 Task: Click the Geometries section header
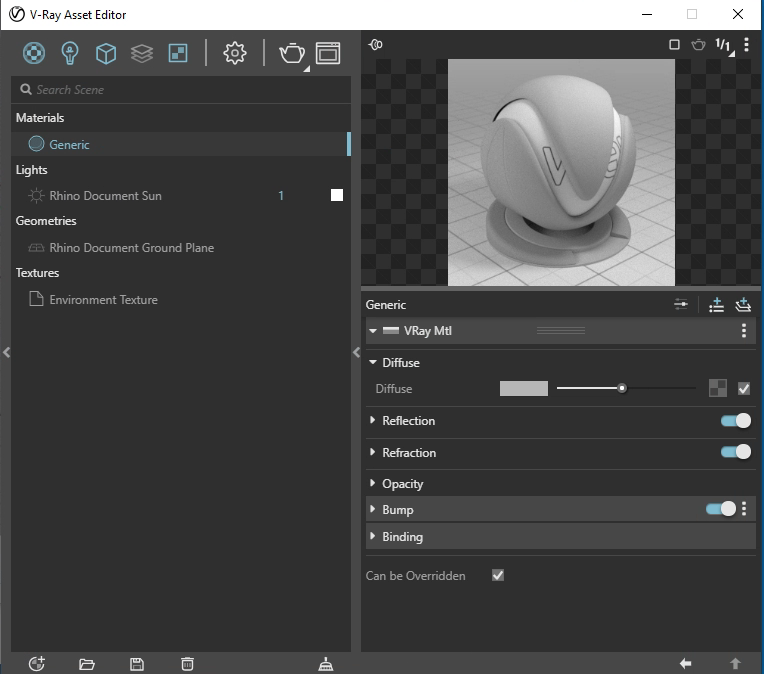click(x=46, y=221)
